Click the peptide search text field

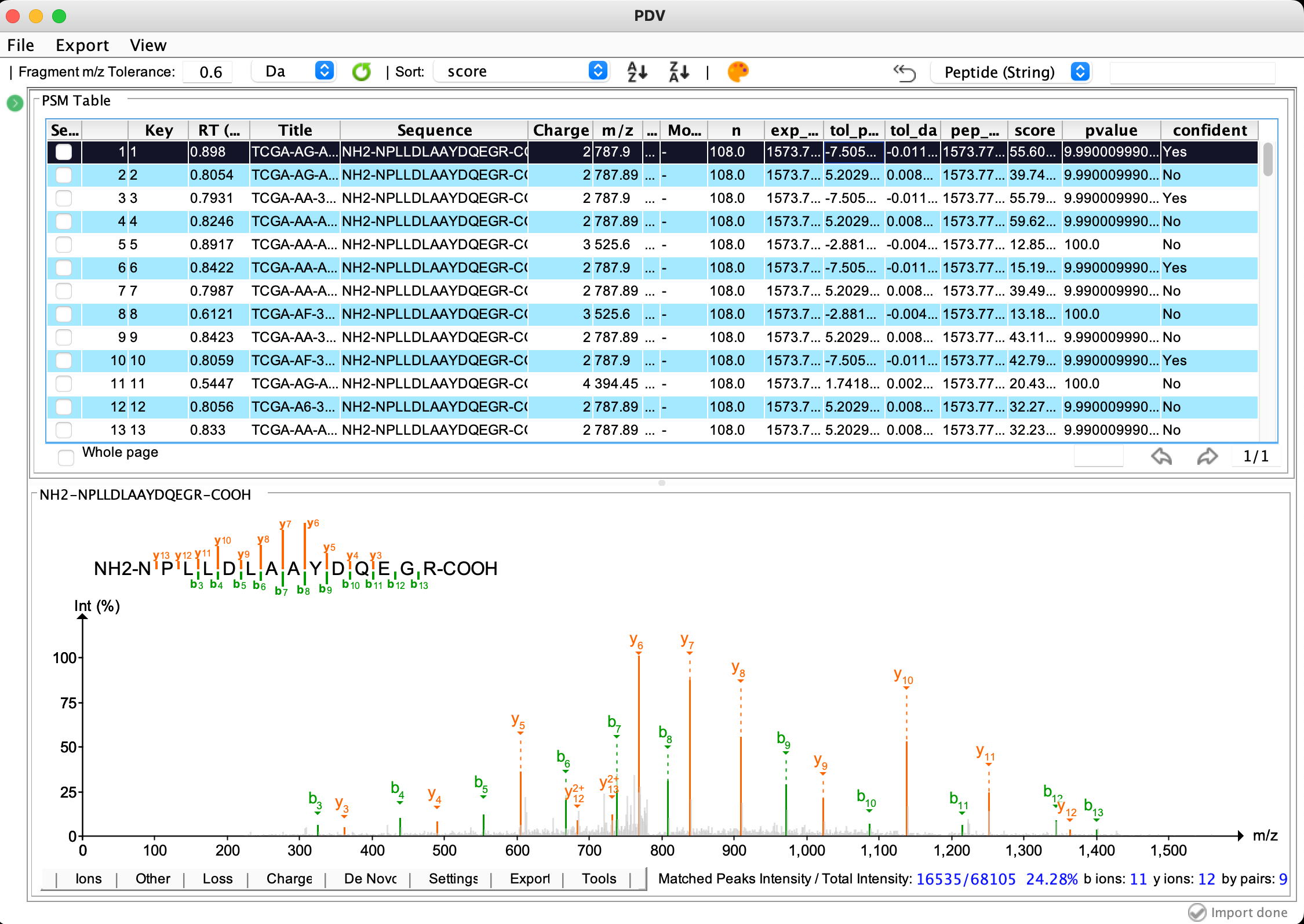pos(1192,72)
